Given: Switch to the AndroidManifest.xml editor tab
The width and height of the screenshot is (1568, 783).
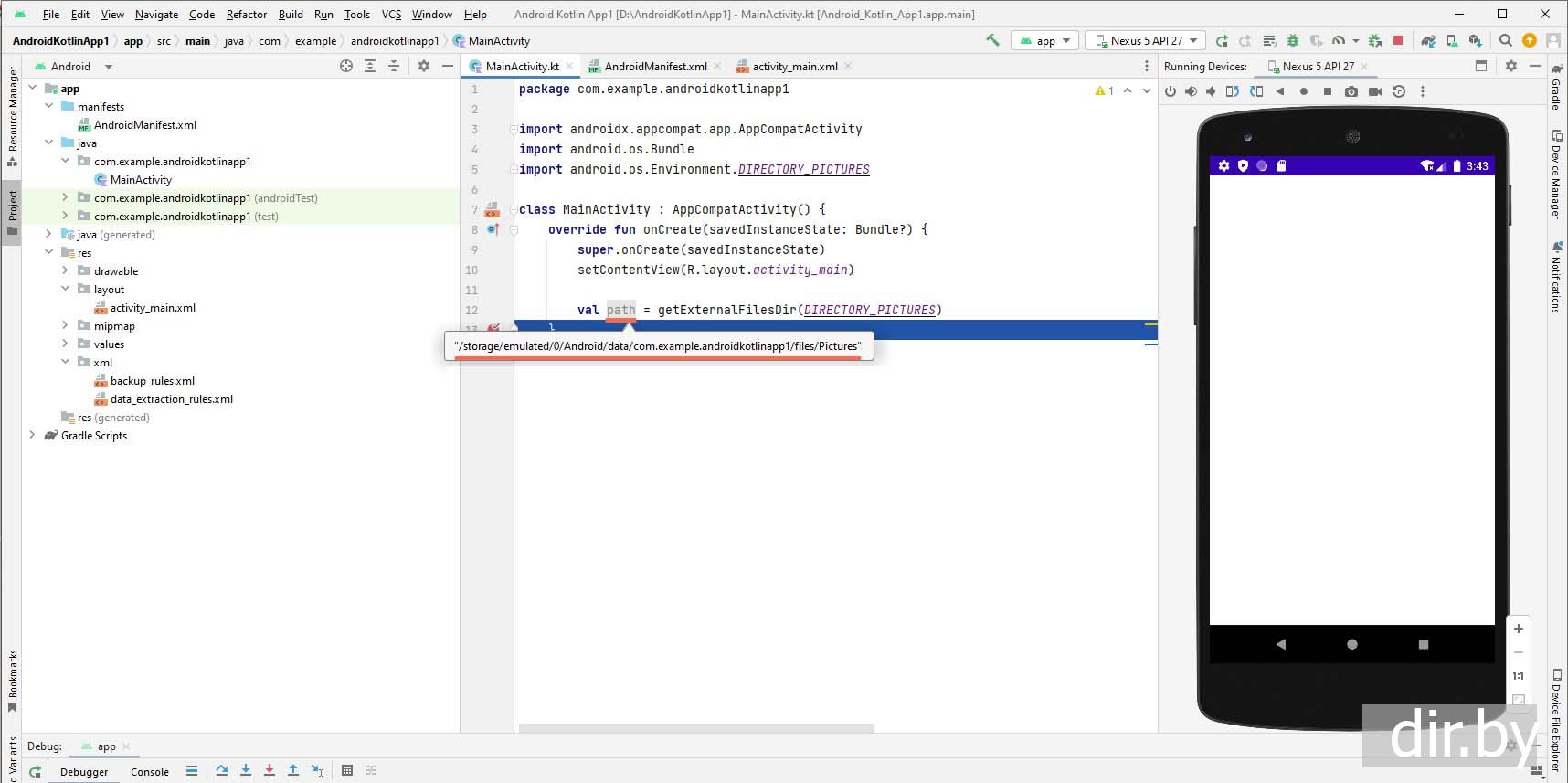Looking at the screenshot, I should (x=654, y=66).
